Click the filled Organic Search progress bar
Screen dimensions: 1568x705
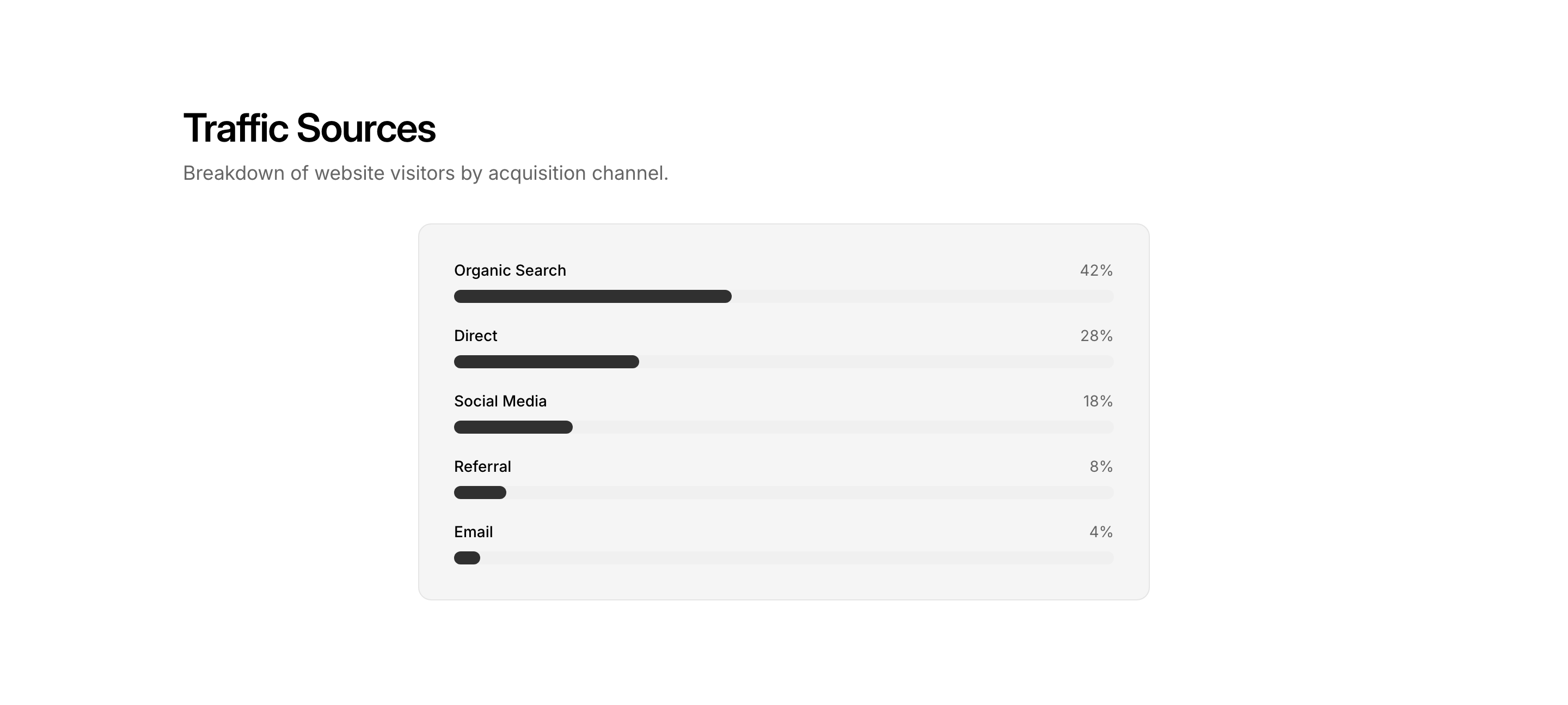(592, 297)
